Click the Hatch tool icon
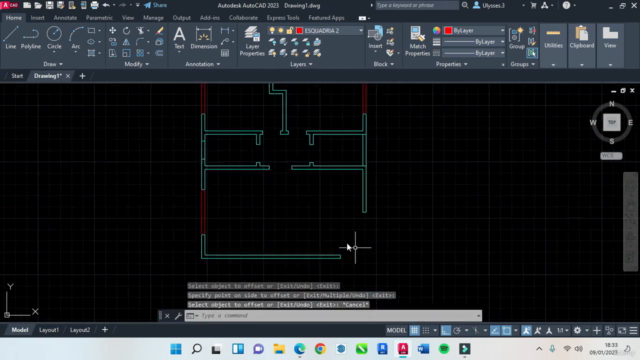640x360 pixels. click(91, 53)
